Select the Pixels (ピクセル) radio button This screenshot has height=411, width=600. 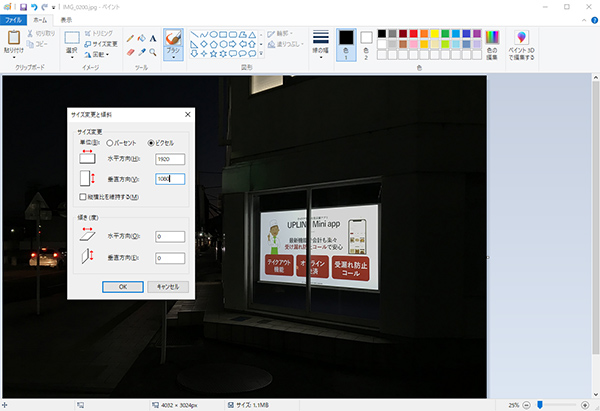click(151, 143)
